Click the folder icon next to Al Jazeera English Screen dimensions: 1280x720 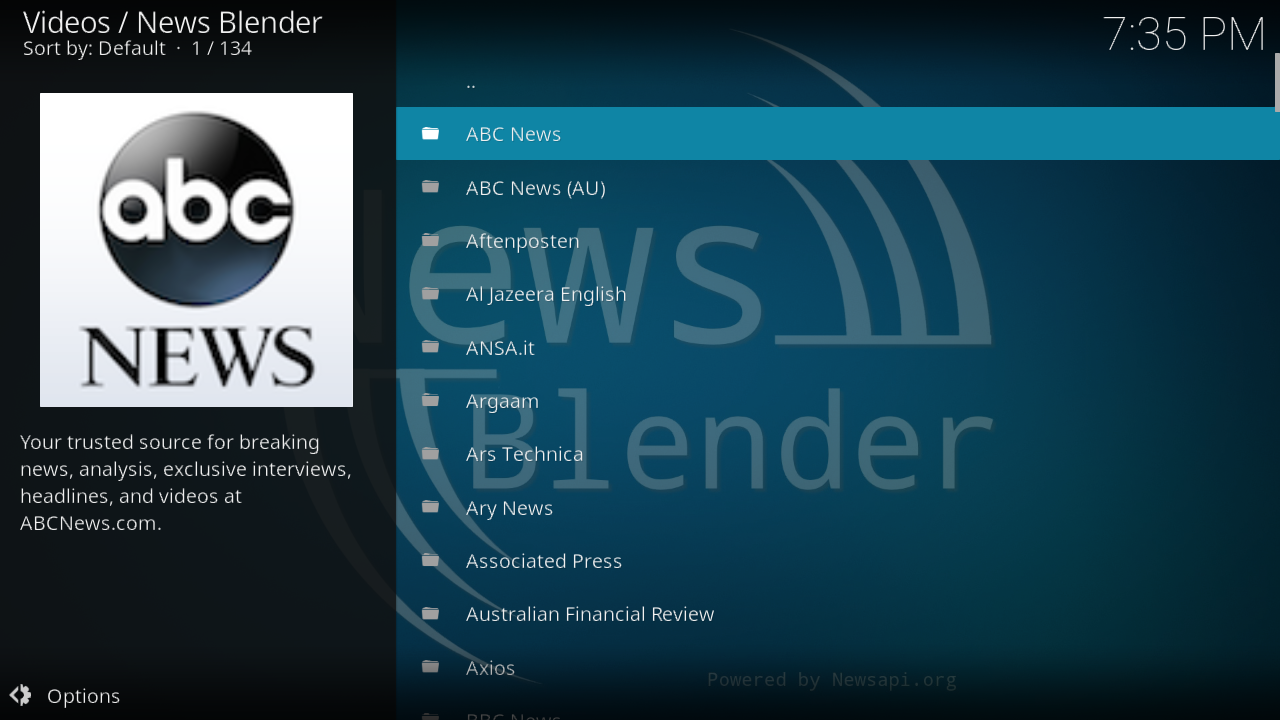tap(431, 293)
